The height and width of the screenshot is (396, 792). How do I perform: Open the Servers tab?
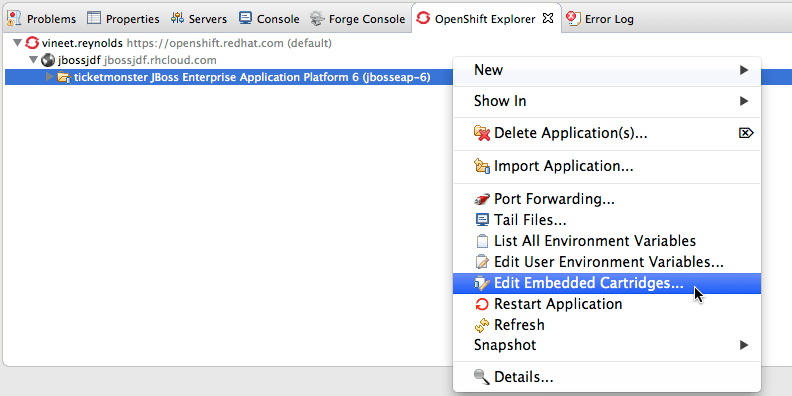pos(199,19)
